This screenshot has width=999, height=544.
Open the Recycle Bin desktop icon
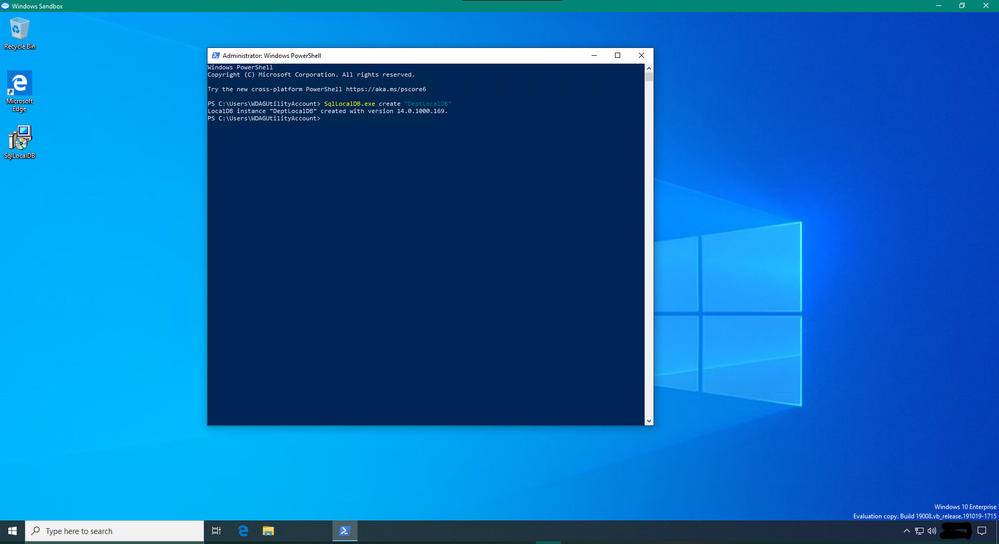coord(19,34)
